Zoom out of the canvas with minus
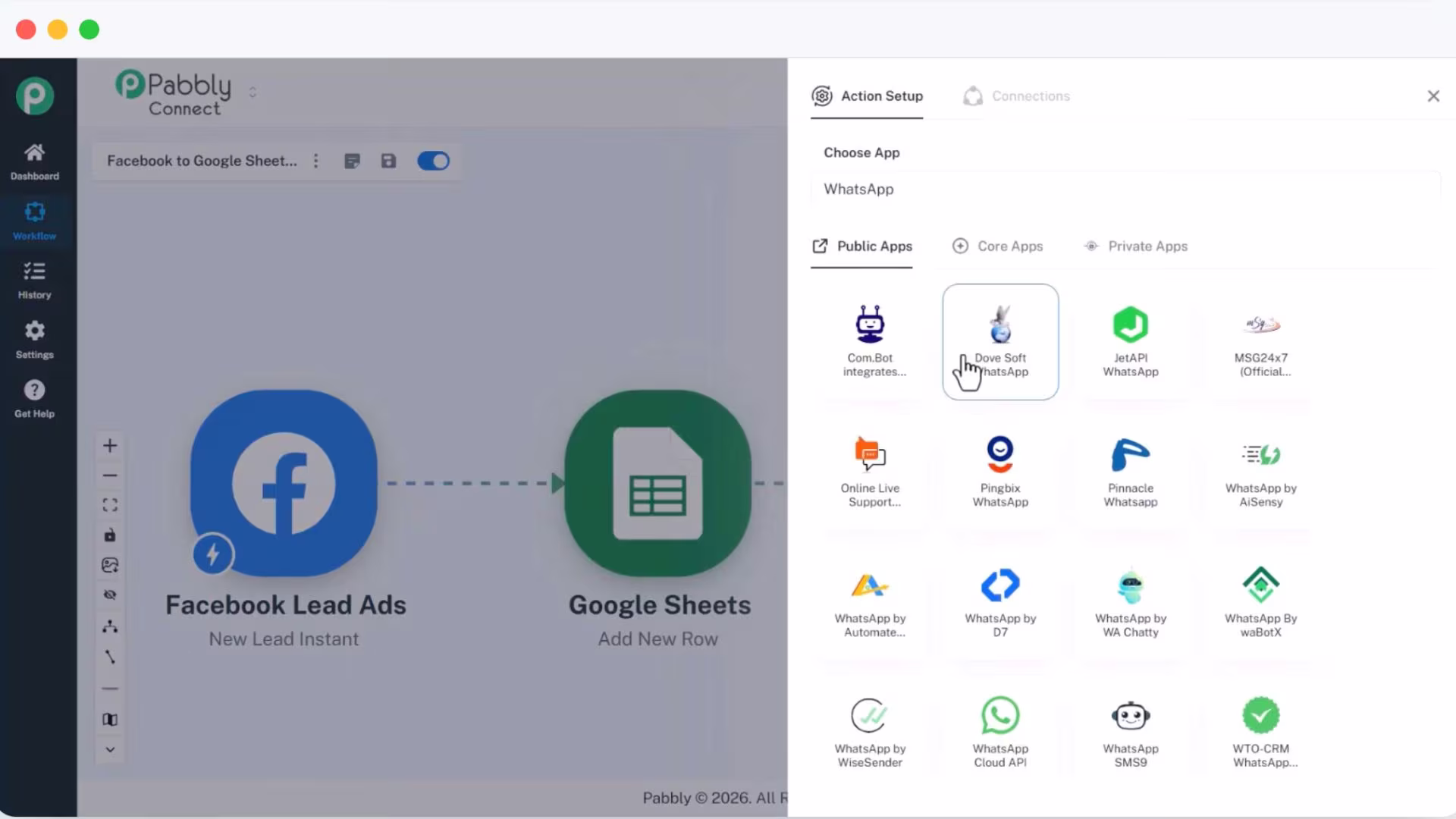Image resolution: width=1456 pixels, height=819 pixels. point(110,475)
